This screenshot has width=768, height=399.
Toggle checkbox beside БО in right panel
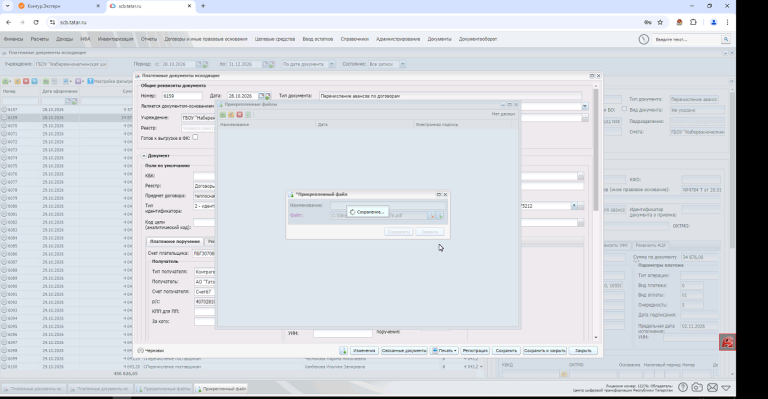click(x=624, y=109)
